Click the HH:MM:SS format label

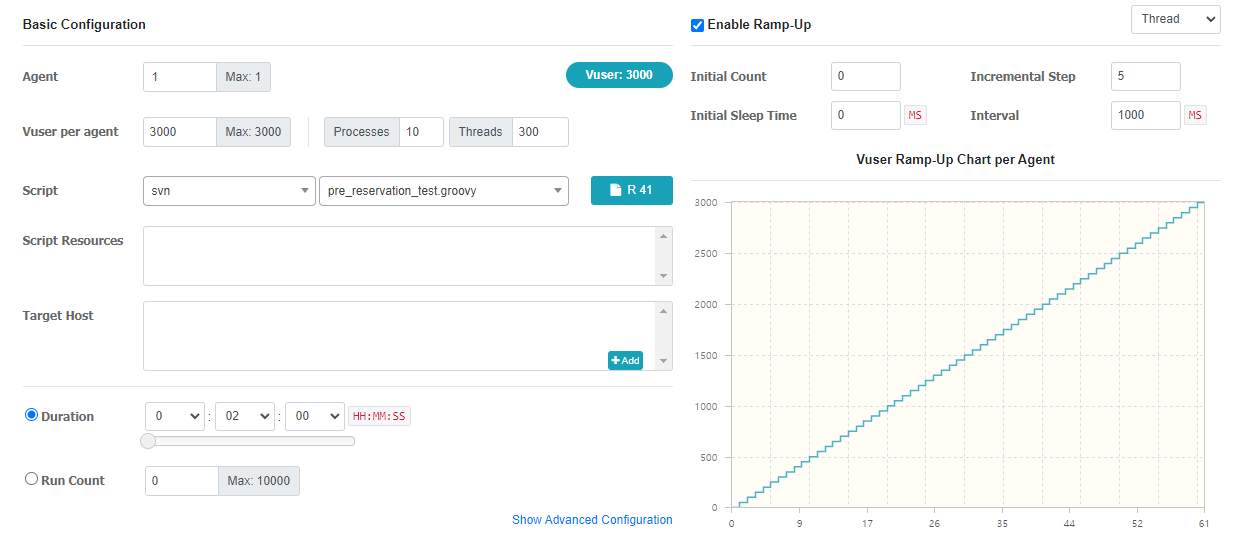(379, 416)
